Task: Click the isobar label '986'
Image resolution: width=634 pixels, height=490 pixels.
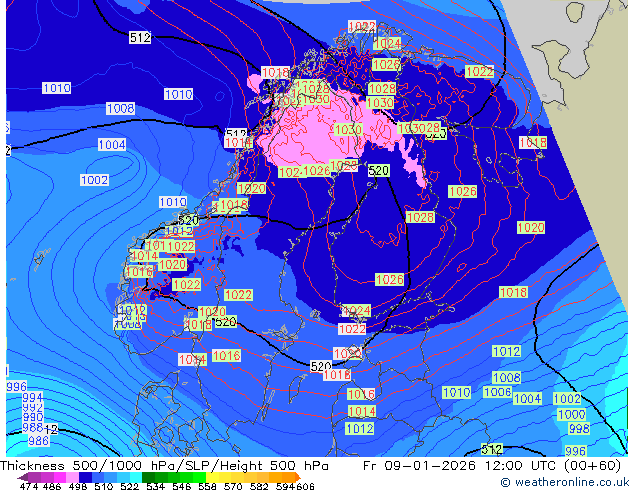Action: click(38, 441)
